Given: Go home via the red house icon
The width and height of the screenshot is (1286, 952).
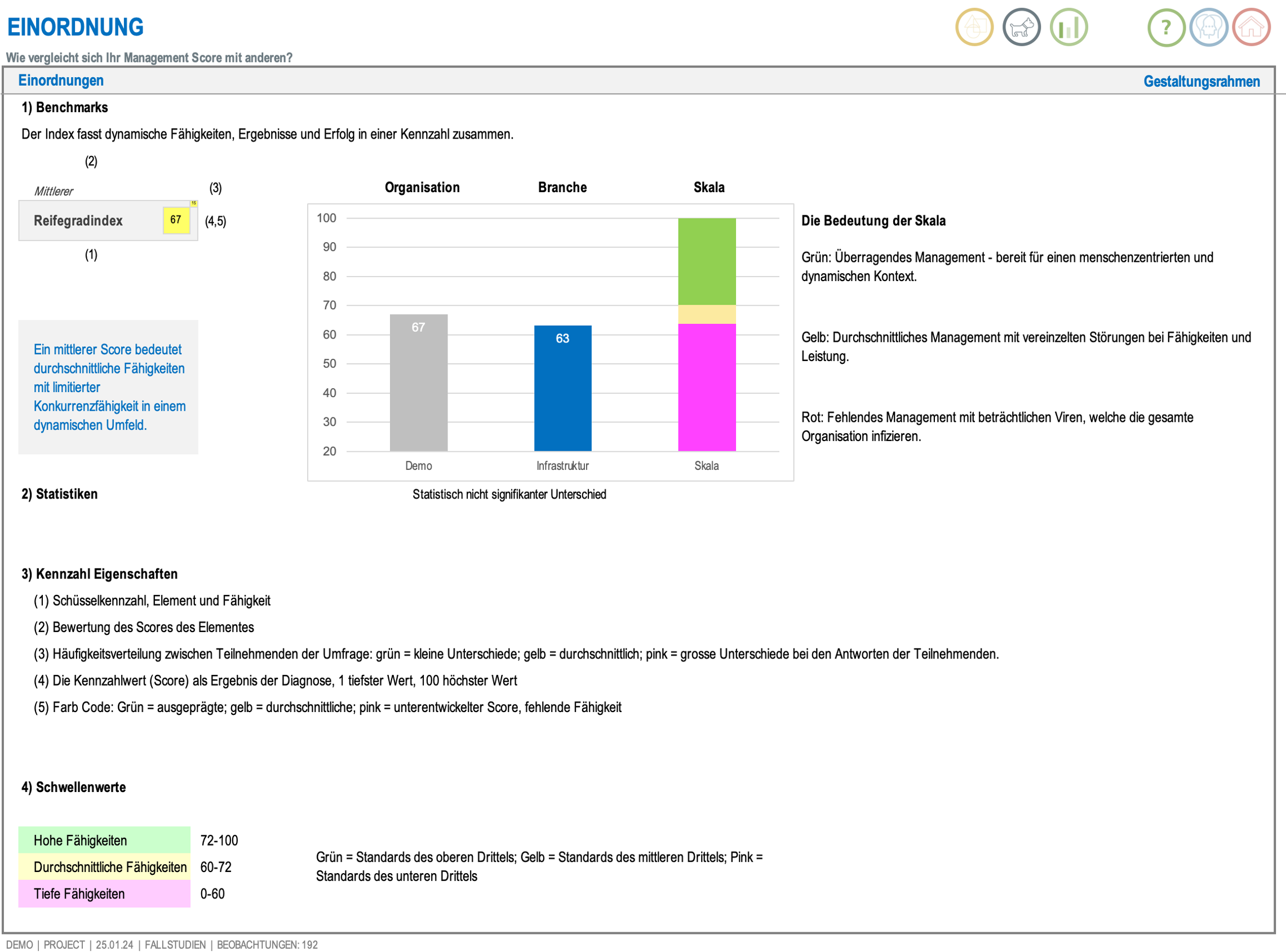Looking at the screenshot, I should 1252,27.
